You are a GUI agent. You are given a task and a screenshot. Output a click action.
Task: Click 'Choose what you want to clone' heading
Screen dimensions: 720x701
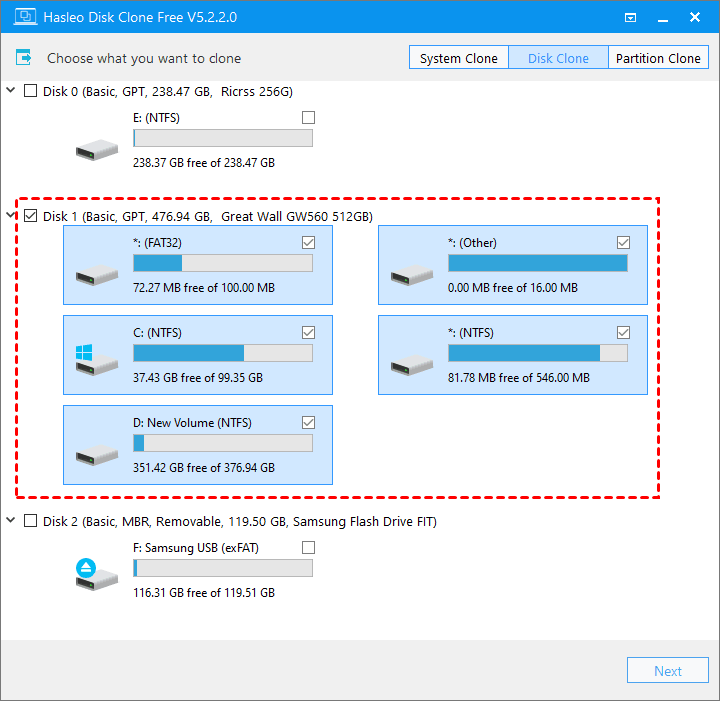[x=144, y=58]
